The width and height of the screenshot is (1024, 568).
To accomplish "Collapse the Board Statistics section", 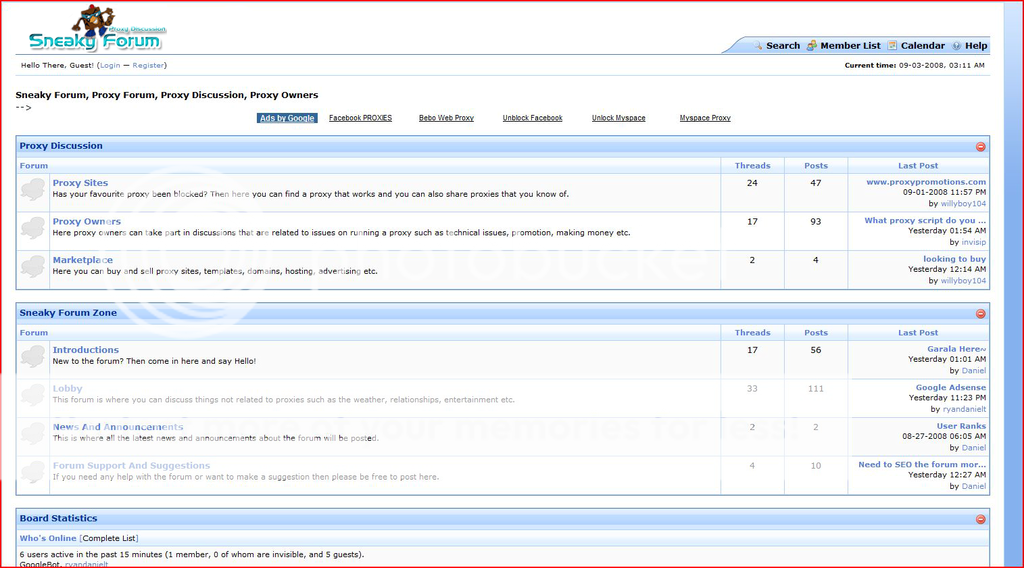I will [980, 519].
